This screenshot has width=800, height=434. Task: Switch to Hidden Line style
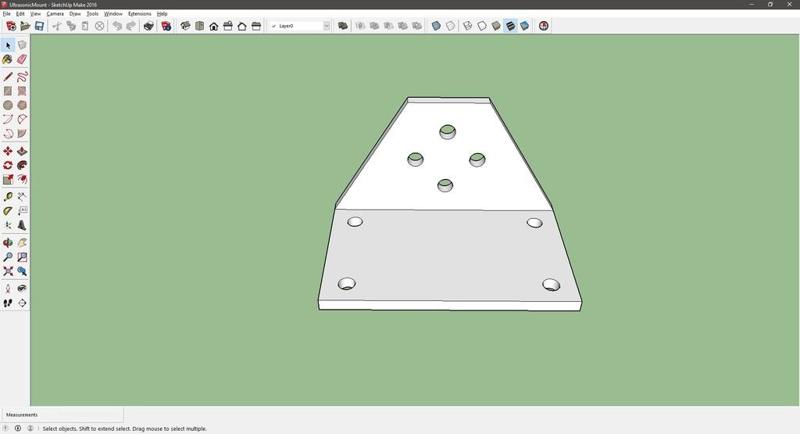click(x=482, y=25)
